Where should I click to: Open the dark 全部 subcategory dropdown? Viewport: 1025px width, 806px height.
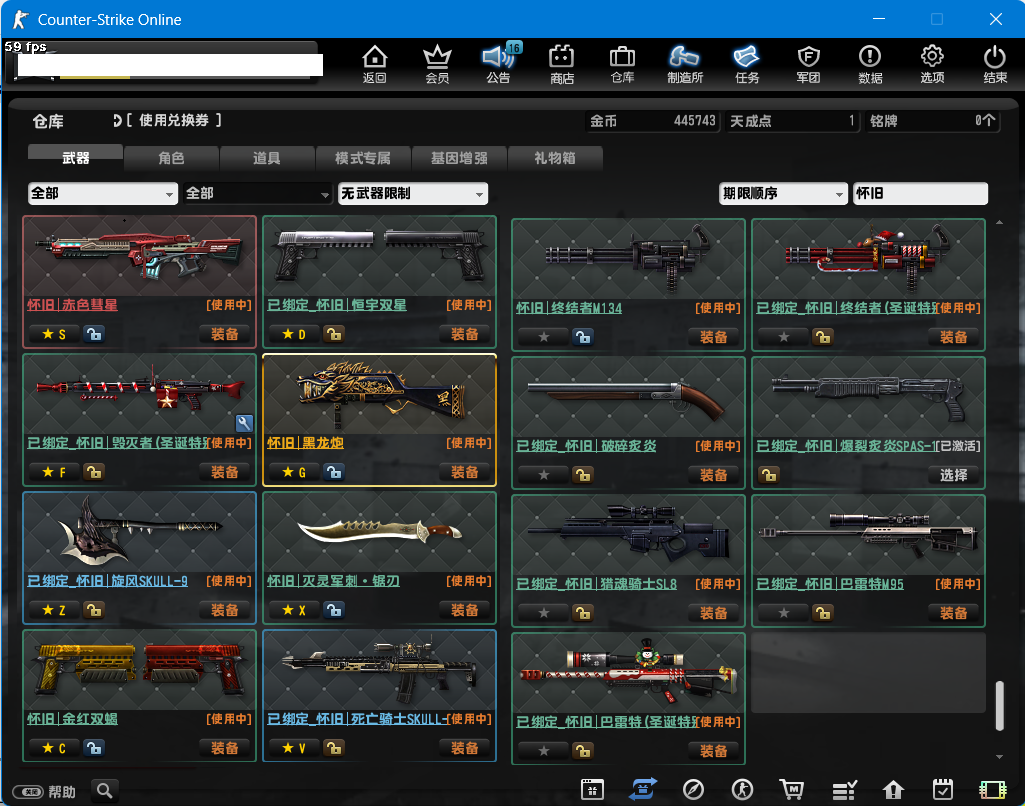(x=258, y=193)
